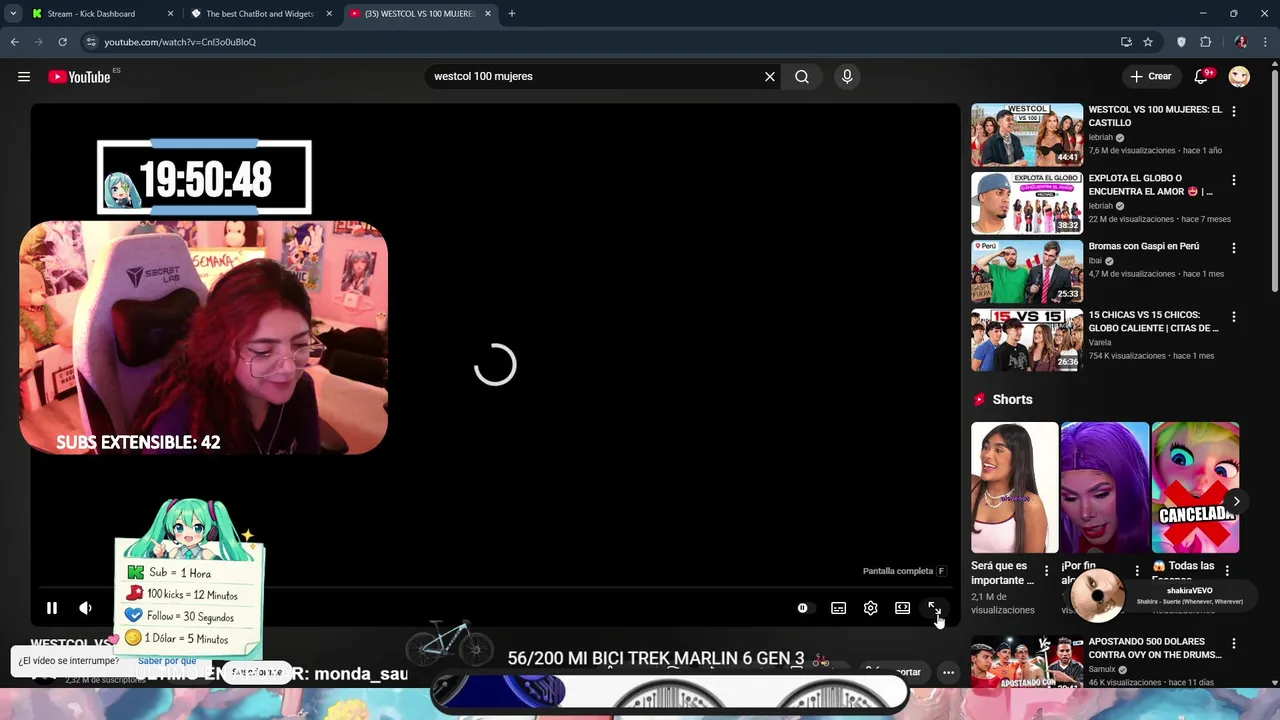The image size is (1280, 720).
Task: Open the Chrome extensions puzzle menu
Action: [x=1205, y=42]
